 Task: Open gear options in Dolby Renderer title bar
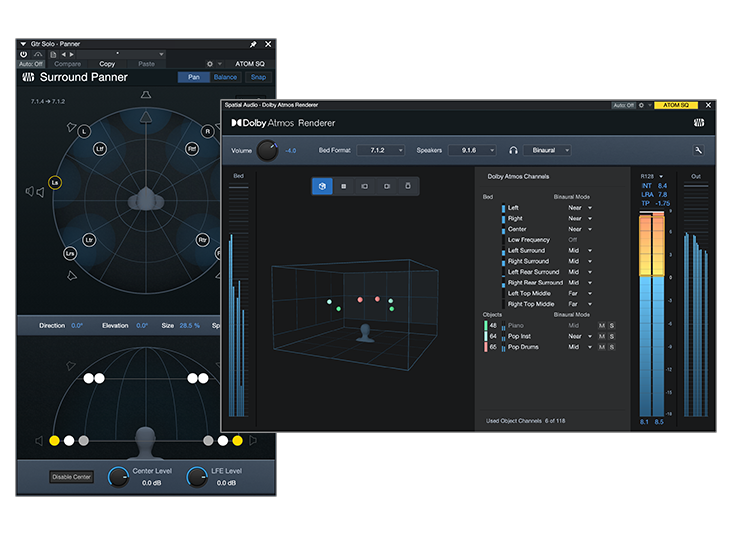tap(641, 105)
